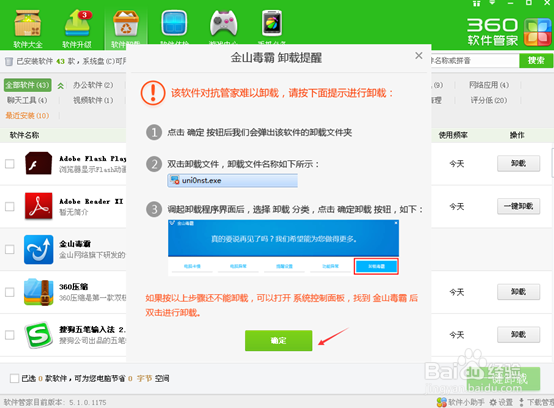Tick the Adobe Flash Player checkbox
This screenshot has width=554, height=408.
[10, 164]
